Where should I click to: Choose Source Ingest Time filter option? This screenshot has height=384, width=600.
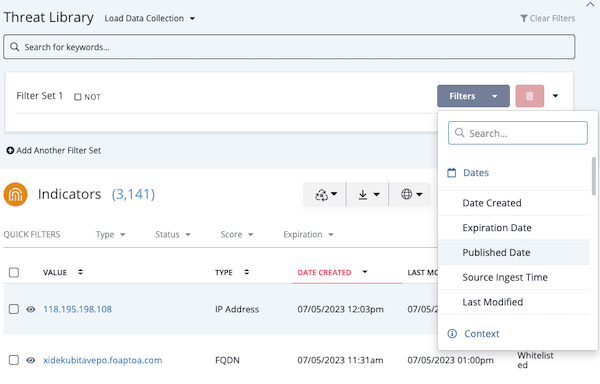[514, 277]
